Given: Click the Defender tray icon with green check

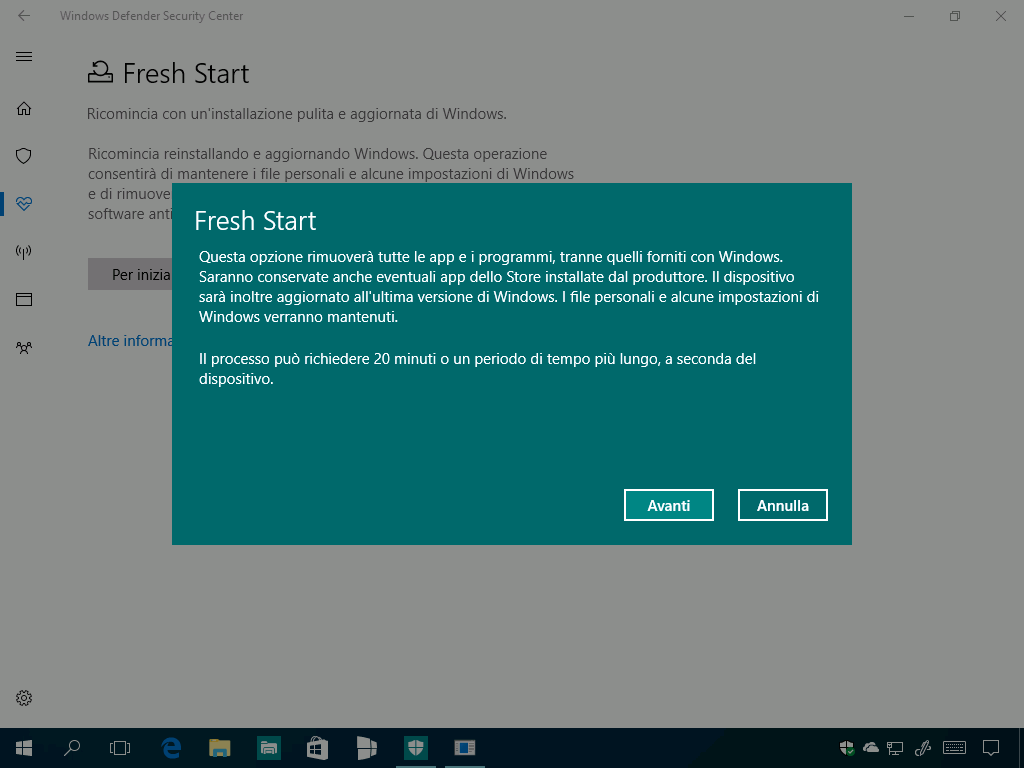Looking at the screenshot, I should click(x=847, y=748).
